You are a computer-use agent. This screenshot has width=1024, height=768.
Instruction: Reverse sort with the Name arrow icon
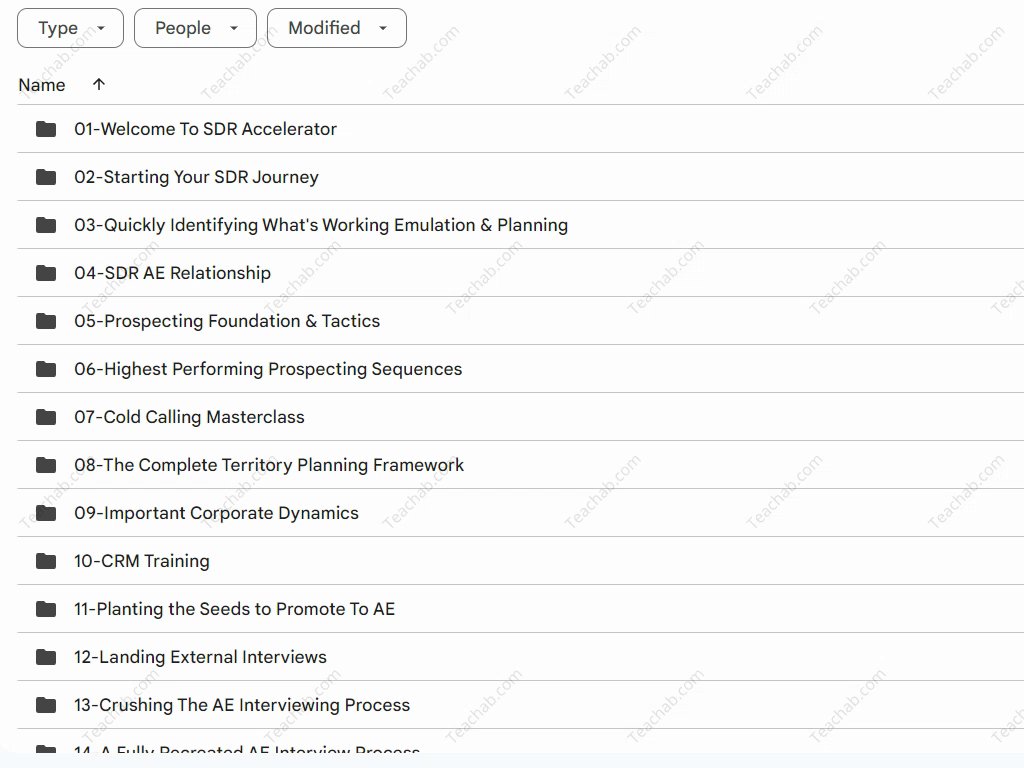pyautogui.click(x=98, y=85)
